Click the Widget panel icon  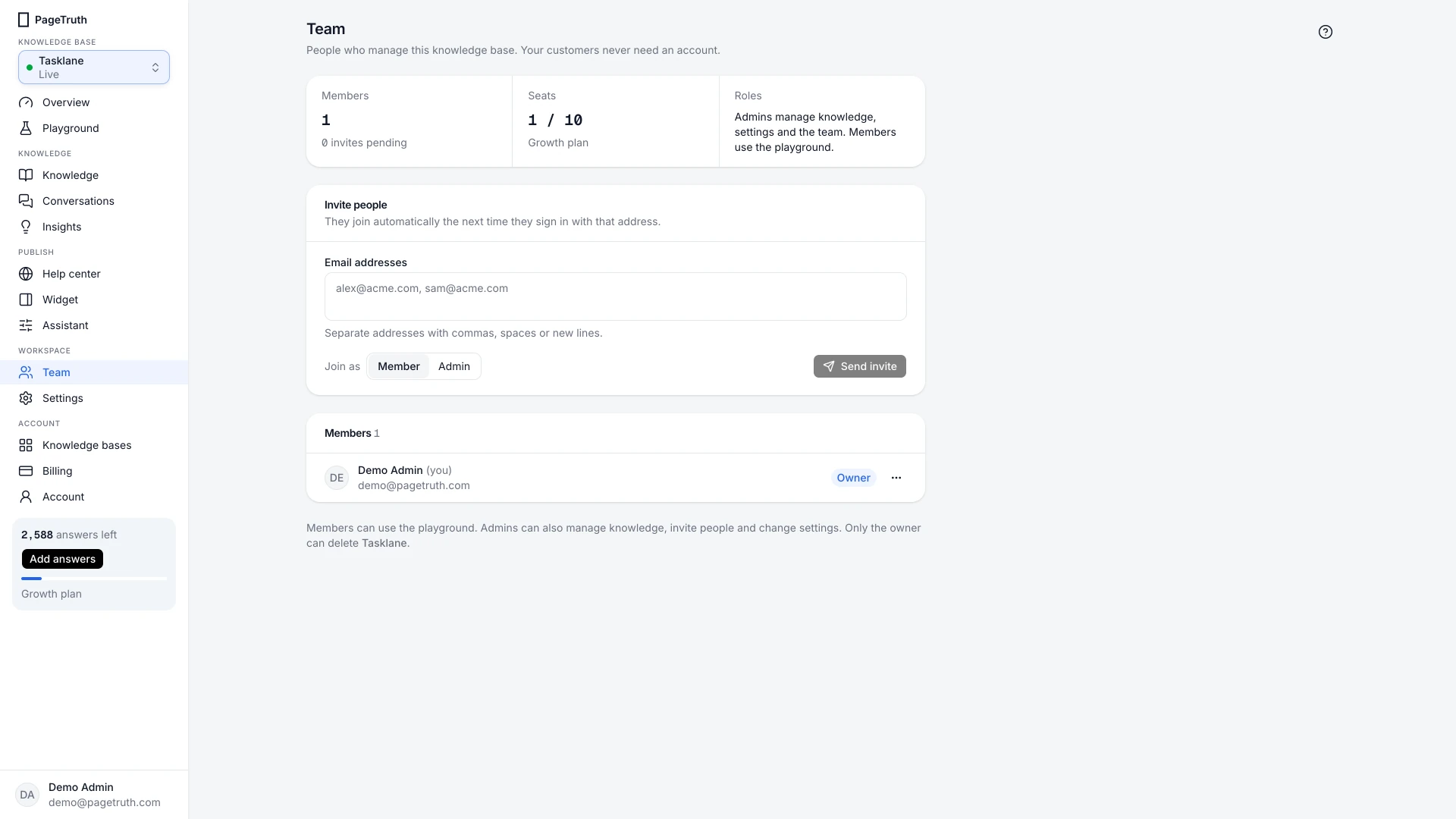26,300
